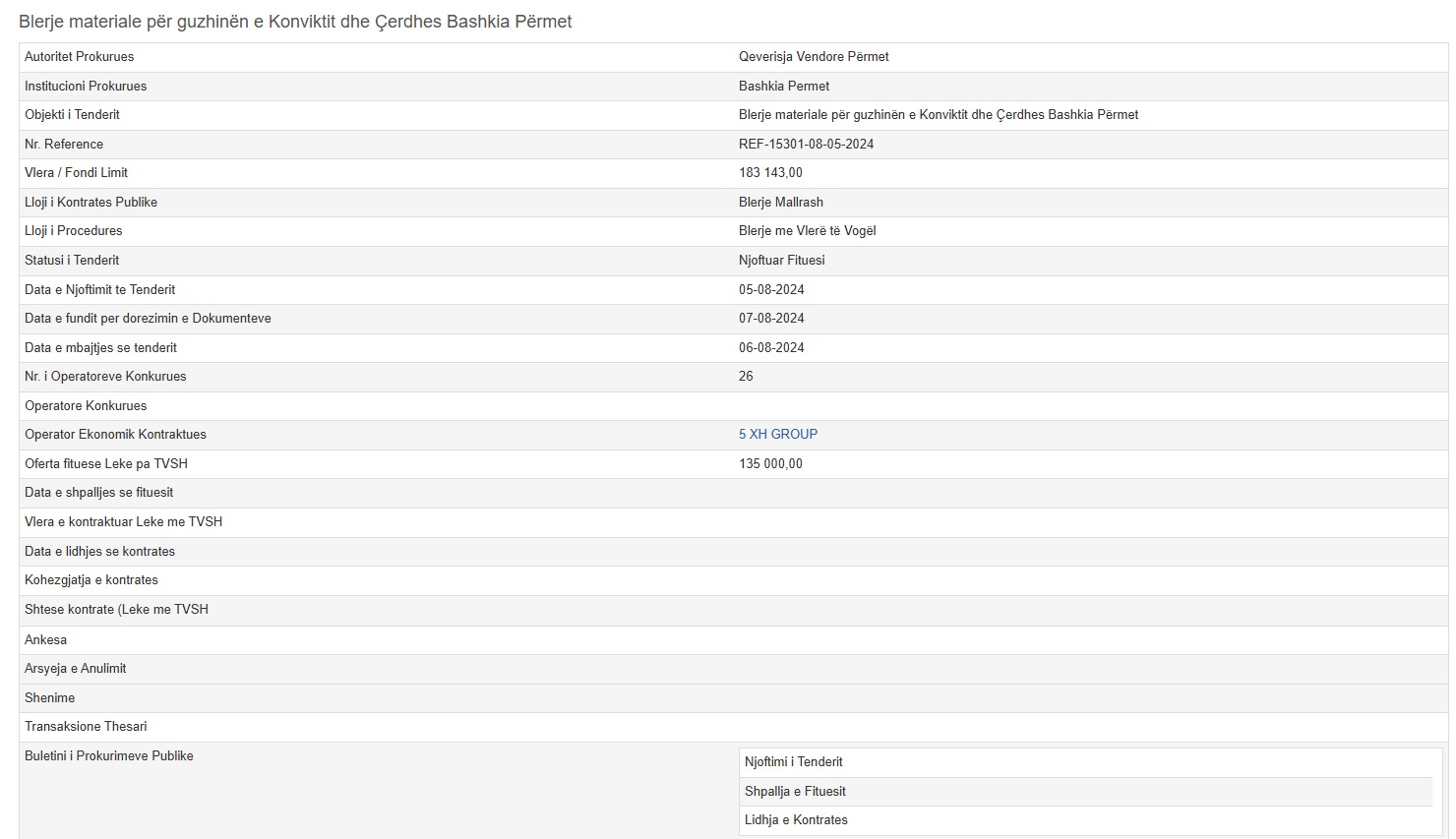This screenshot has width=1456, height=839.
Task: Open the Shpallja e Fituesit bulletin entry
Action: [x=795, y=791]
